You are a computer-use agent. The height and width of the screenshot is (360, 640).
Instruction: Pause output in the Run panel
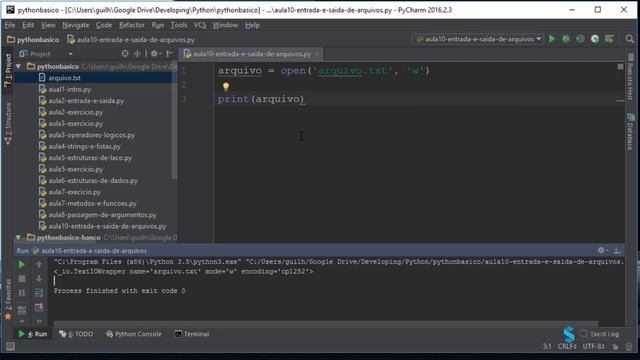(x=22, y=293)
